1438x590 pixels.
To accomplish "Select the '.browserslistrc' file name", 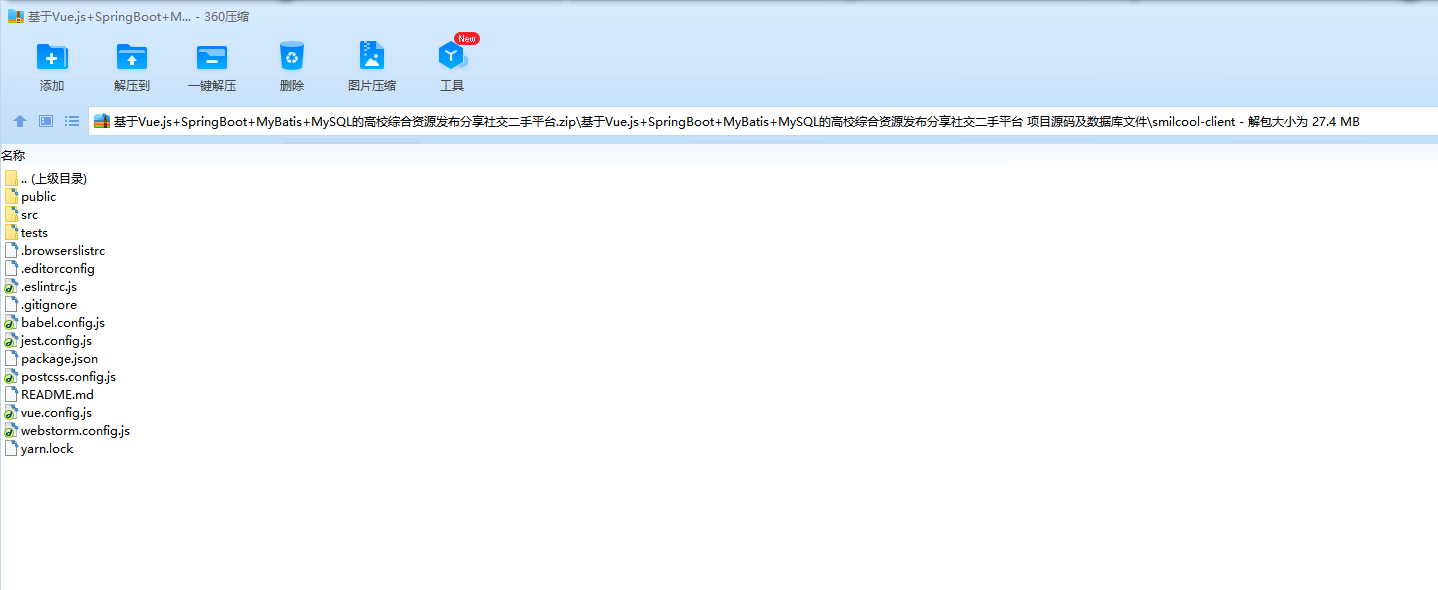I will 63,251.
